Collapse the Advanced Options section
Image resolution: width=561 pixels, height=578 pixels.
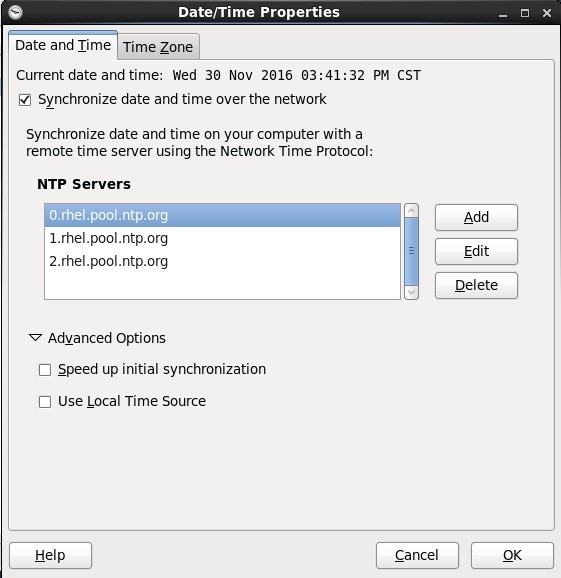[x=35, y=338]
